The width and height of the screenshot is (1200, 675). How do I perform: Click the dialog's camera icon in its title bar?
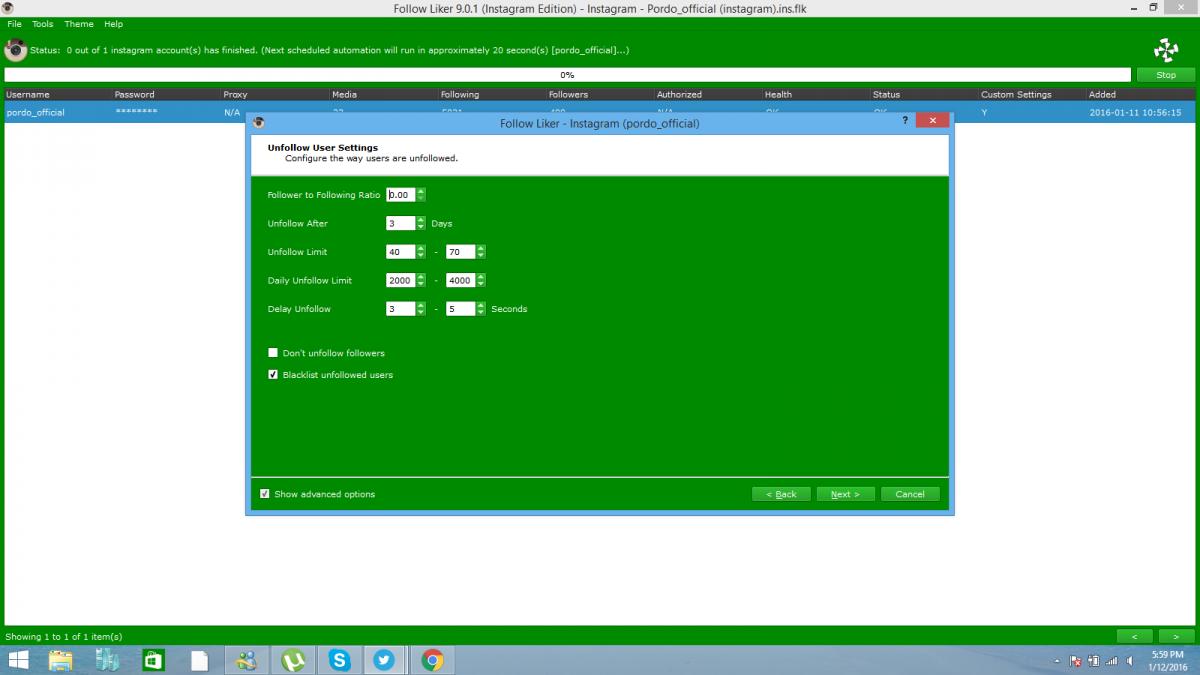tap(259, 122)
